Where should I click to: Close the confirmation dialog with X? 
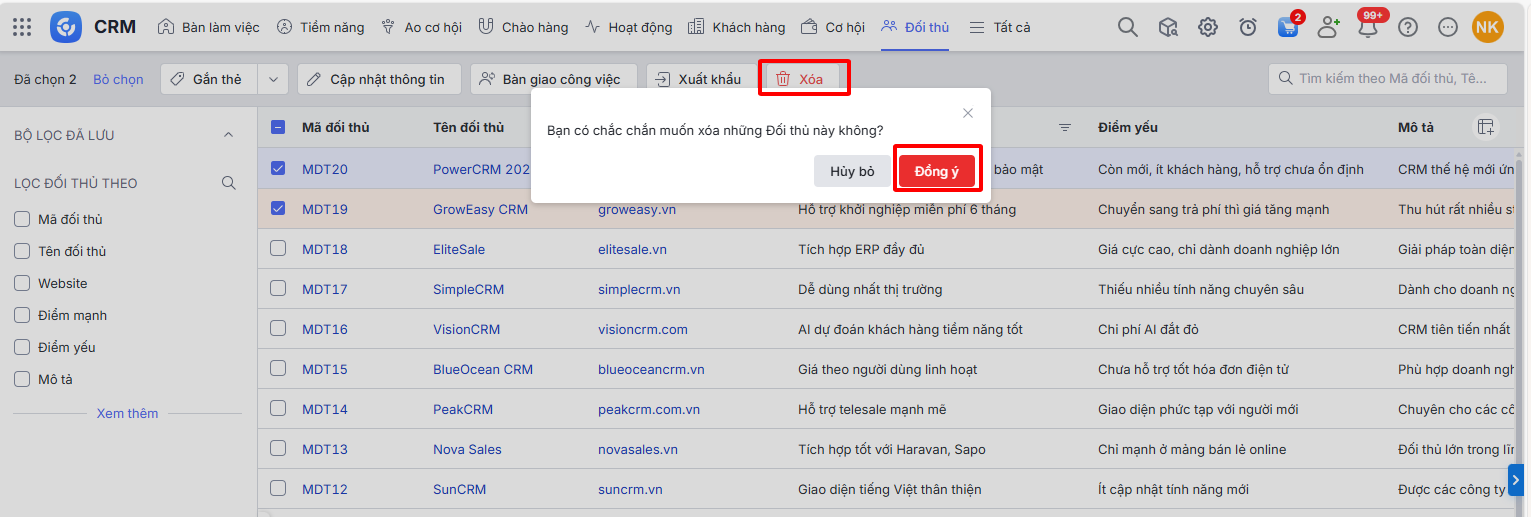click(967, 113)
